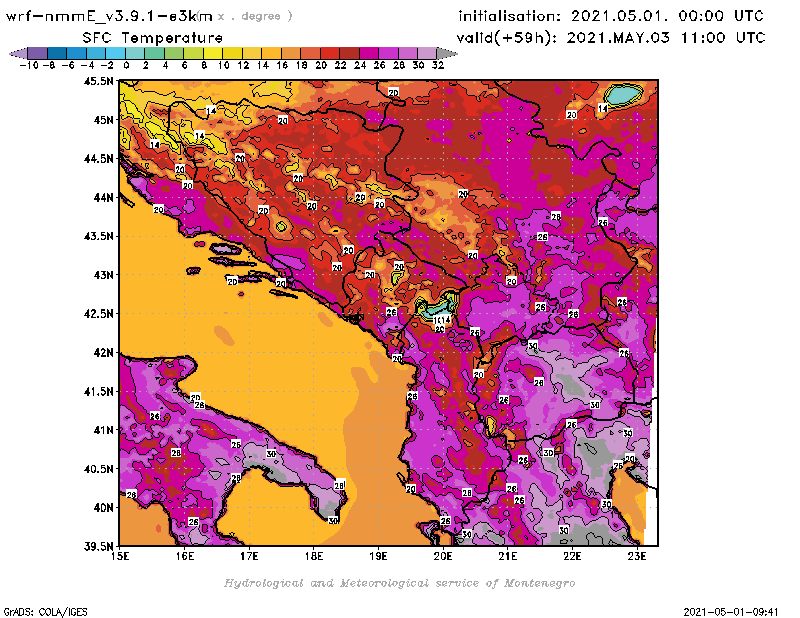Image resolution: width=800 pixels, height=618 pixels.
Task: Click the 41.5N latitude label
Action: point(98,391)
